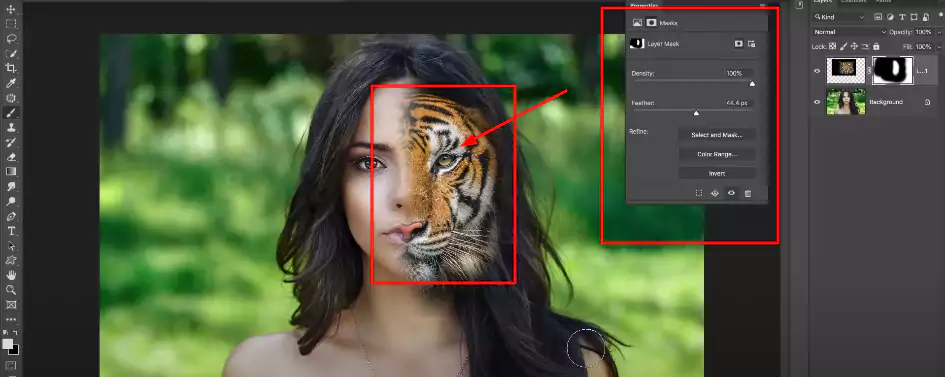Click the Properties panel tab
The width and height of the screenshot is (945, 377).
(644, 5)
